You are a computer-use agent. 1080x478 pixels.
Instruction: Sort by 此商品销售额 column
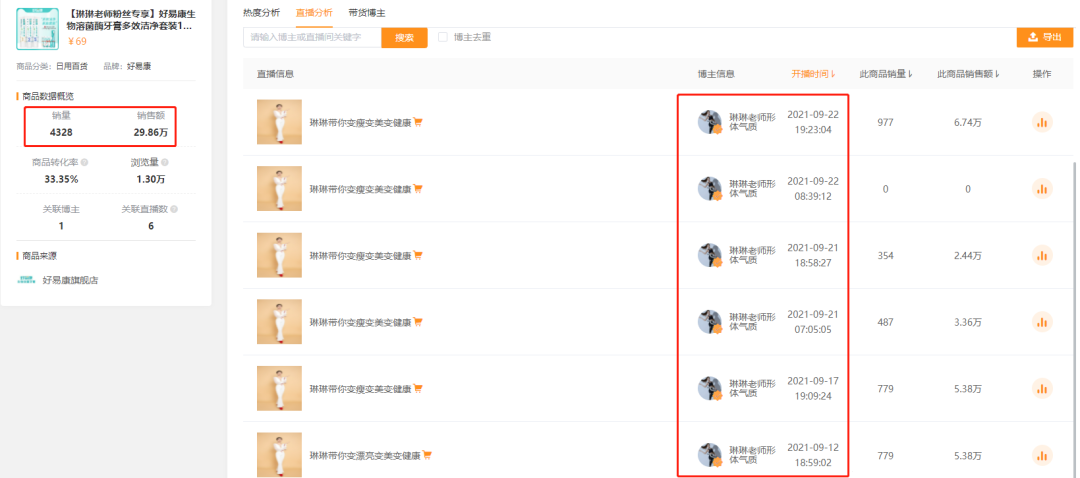[968, 74]
